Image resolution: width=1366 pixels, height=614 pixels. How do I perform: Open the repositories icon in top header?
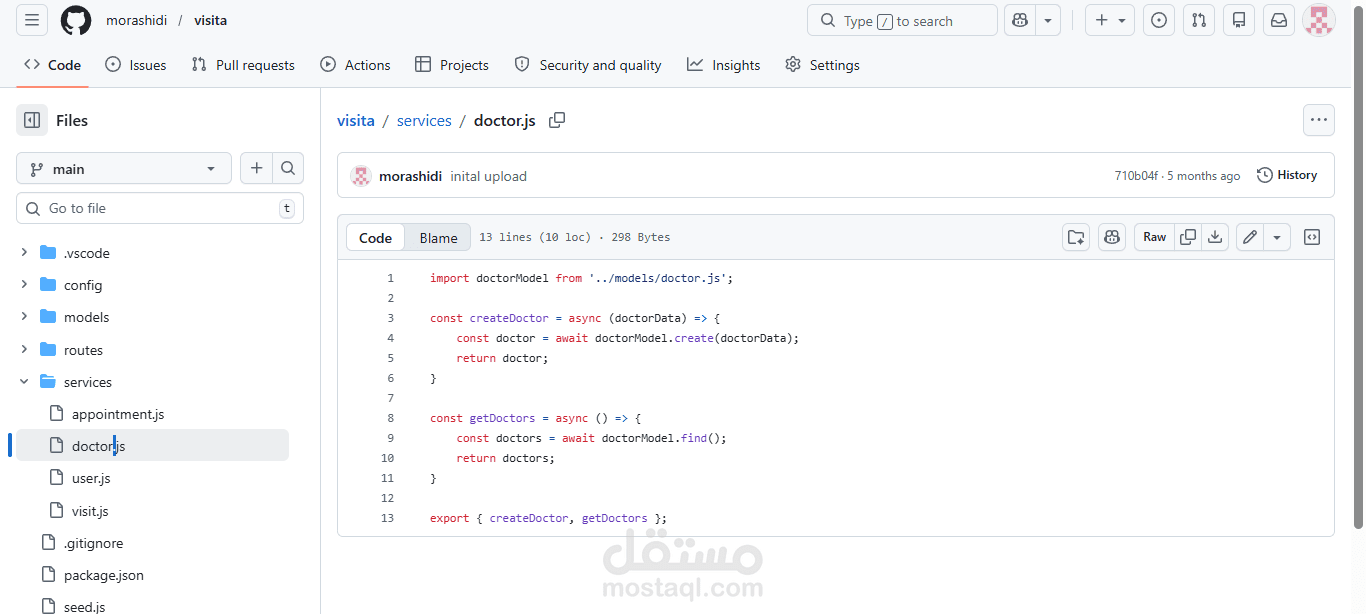[x=1239, y=20]
